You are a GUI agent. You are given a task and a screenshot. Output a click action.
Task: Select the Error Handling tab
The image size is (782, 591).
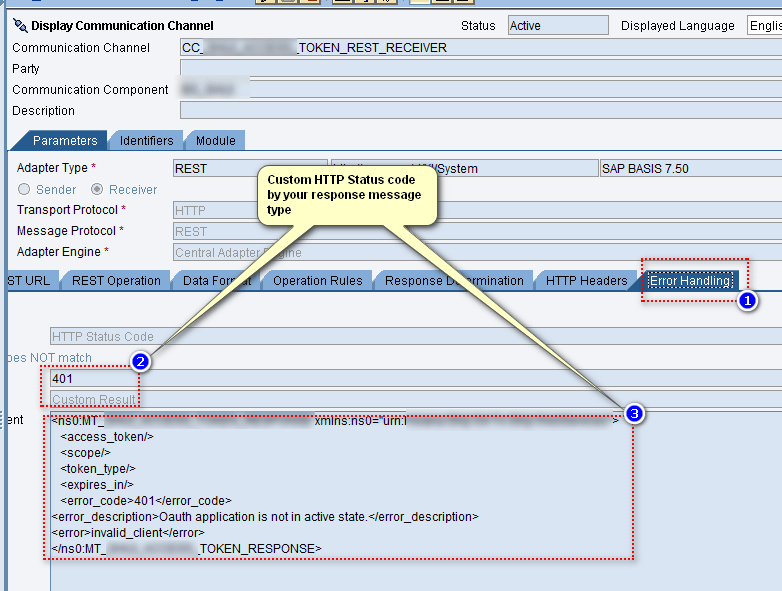pyautogui.click(x=690, y=281)
